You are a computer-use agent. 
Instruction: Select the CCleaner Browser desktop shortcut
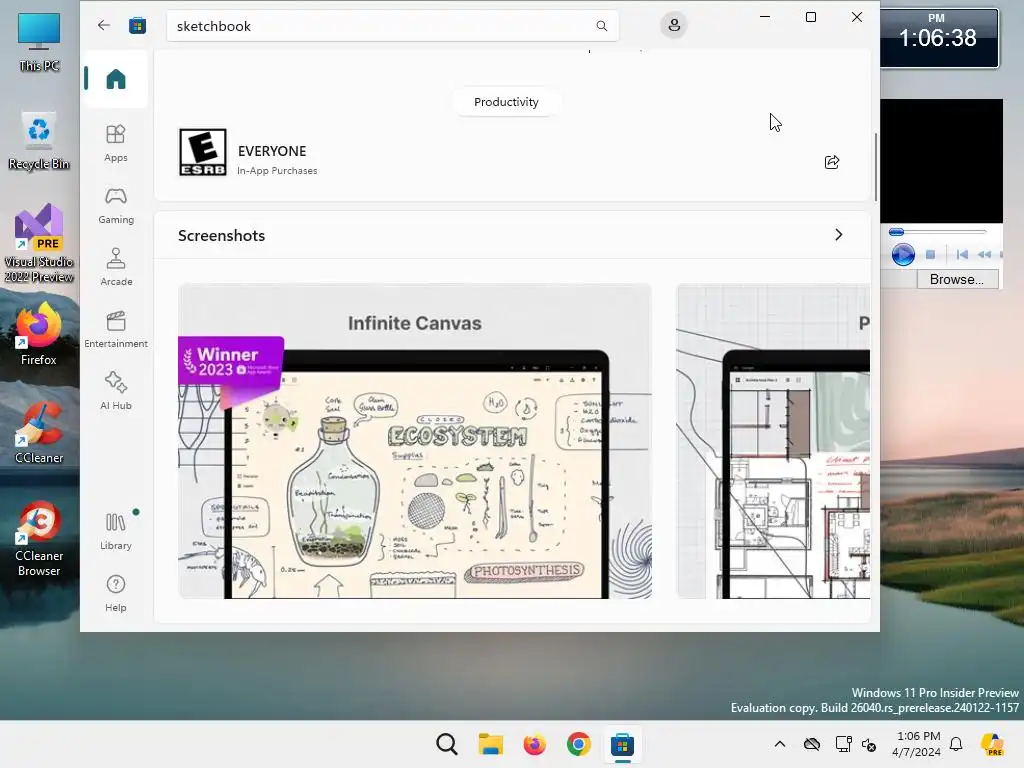39,538
